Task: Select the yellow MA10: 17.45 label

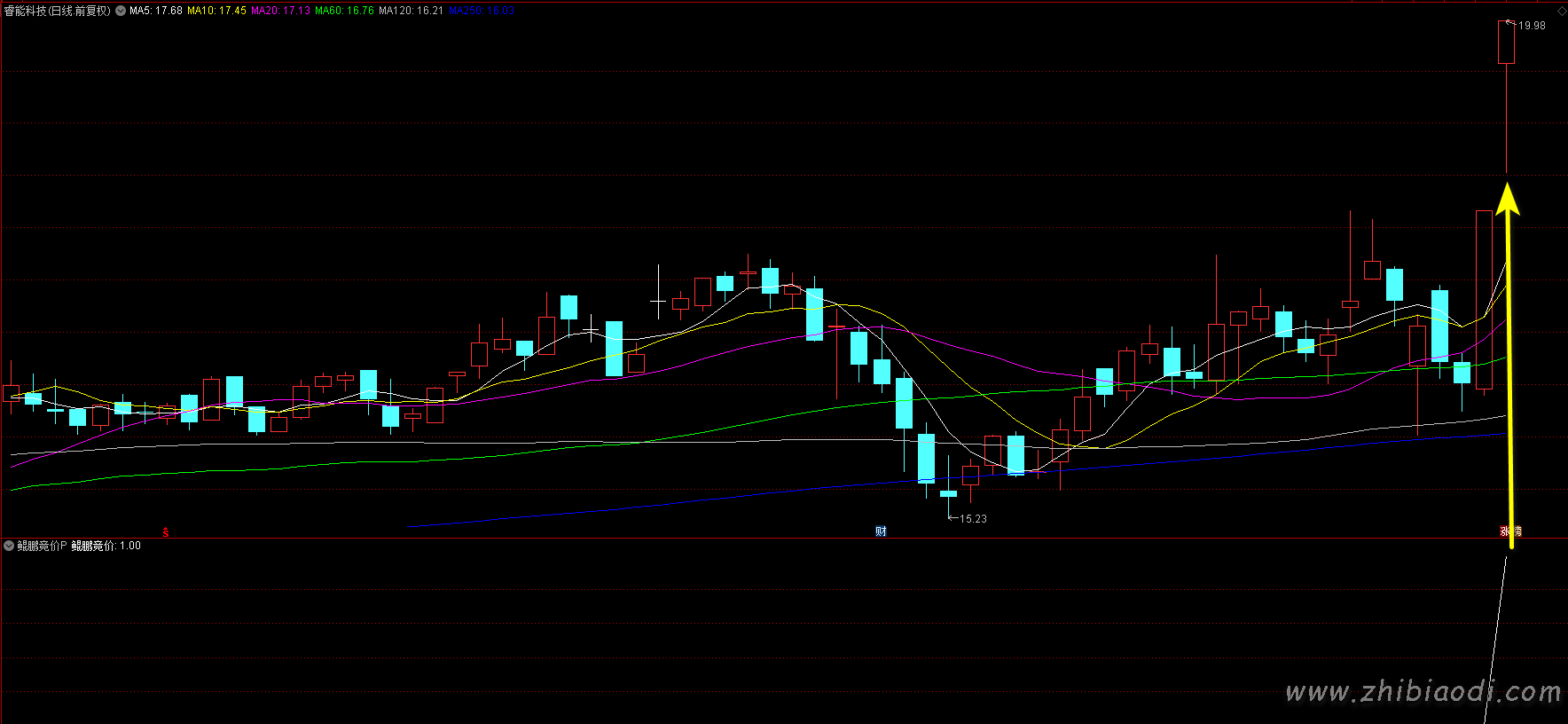Action: (216, 11)
